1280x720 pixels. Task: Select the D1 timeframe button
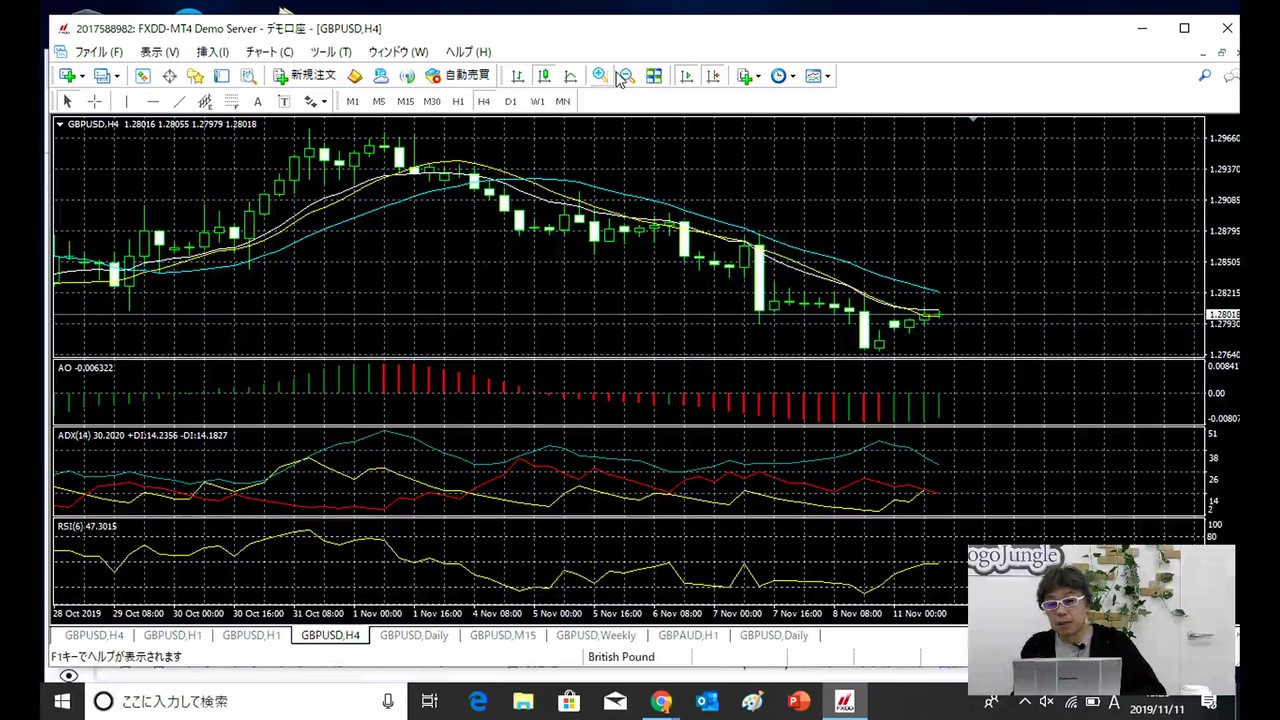coord(510,101)
